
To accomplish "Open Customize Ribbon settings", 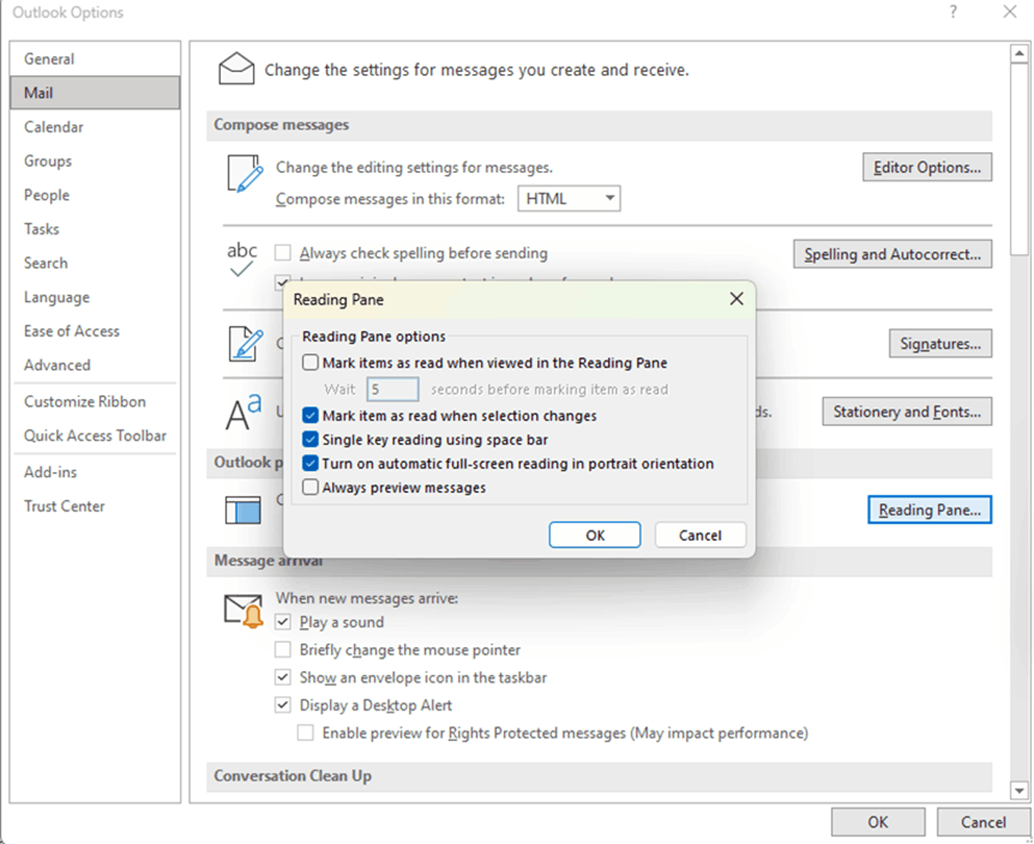I will [95, 402].
